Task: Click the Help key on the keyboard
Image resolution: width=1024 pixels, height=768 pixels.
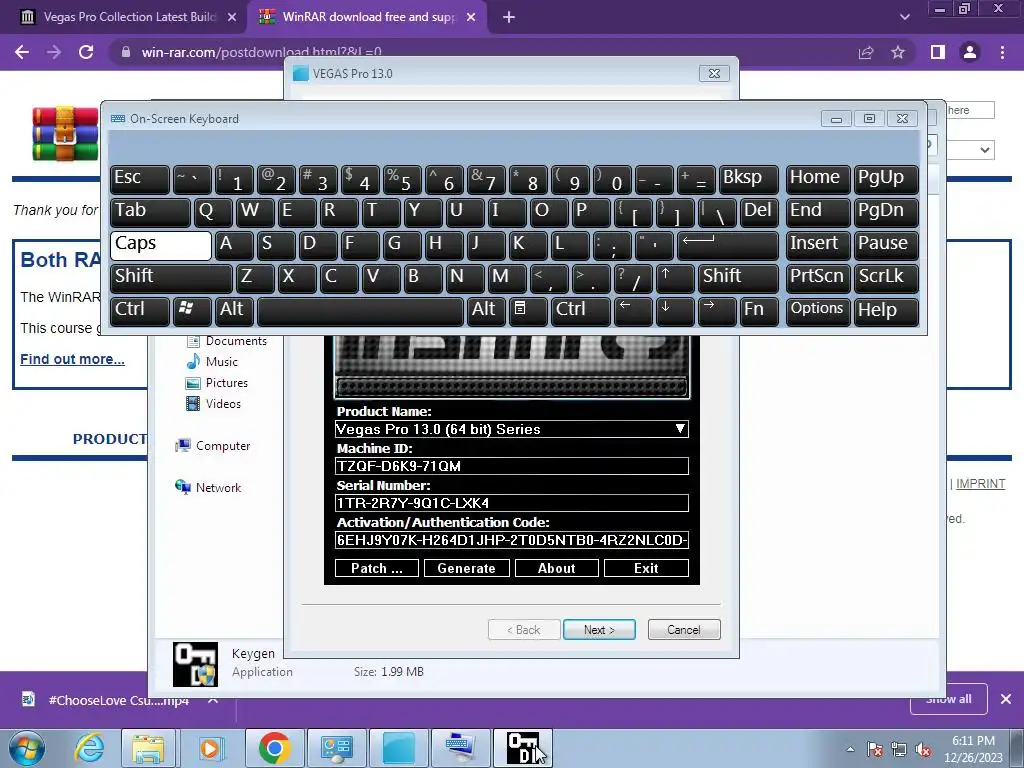Action: [886, 312]
